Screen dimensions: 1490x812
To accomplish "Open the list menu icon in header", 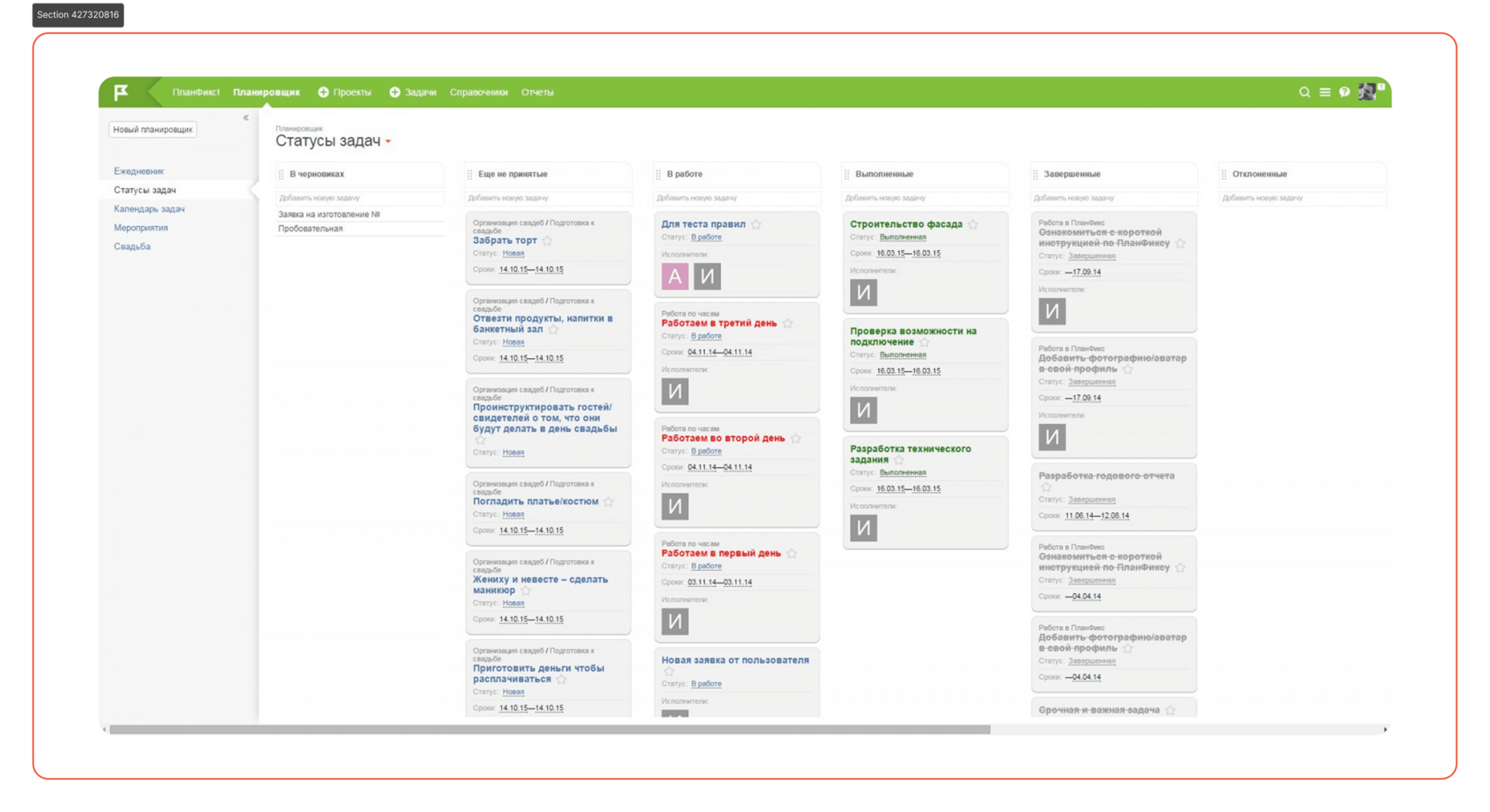I will pyautogui.click(x=1325, y=92).
